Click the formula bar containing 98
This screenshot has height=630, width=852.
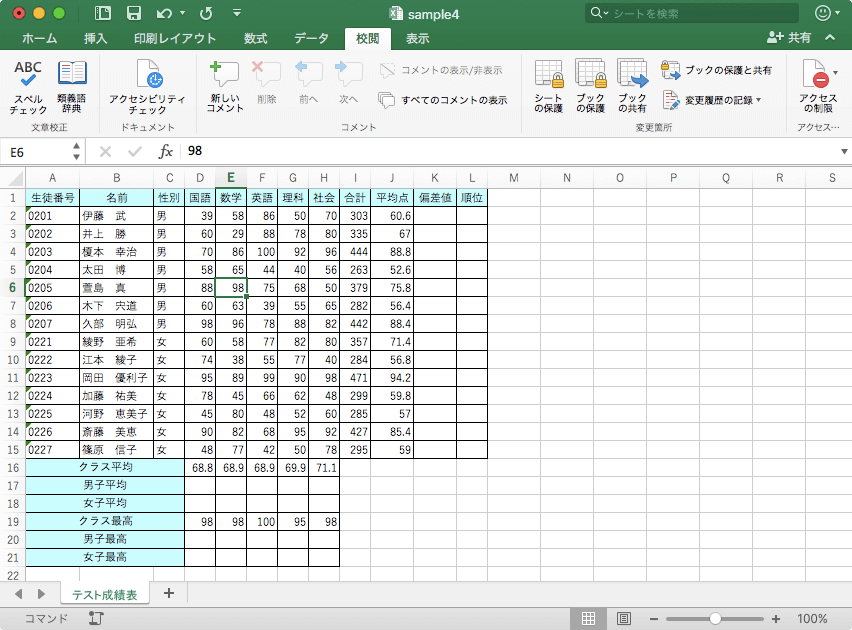(511, 151)
